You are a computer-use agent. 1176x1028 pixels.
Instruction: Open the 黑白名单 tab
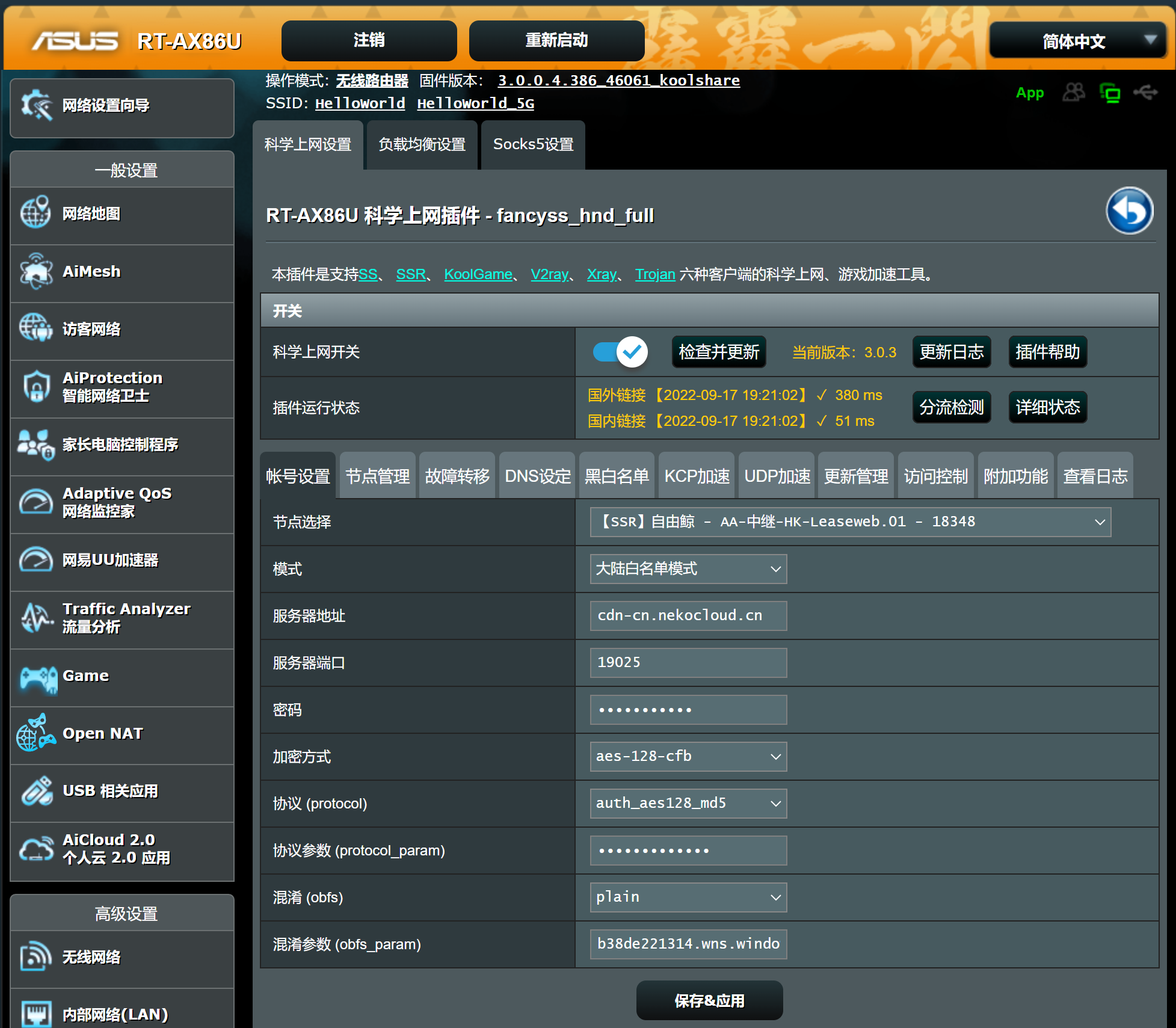pyautogui.click(x=617, y=476)
